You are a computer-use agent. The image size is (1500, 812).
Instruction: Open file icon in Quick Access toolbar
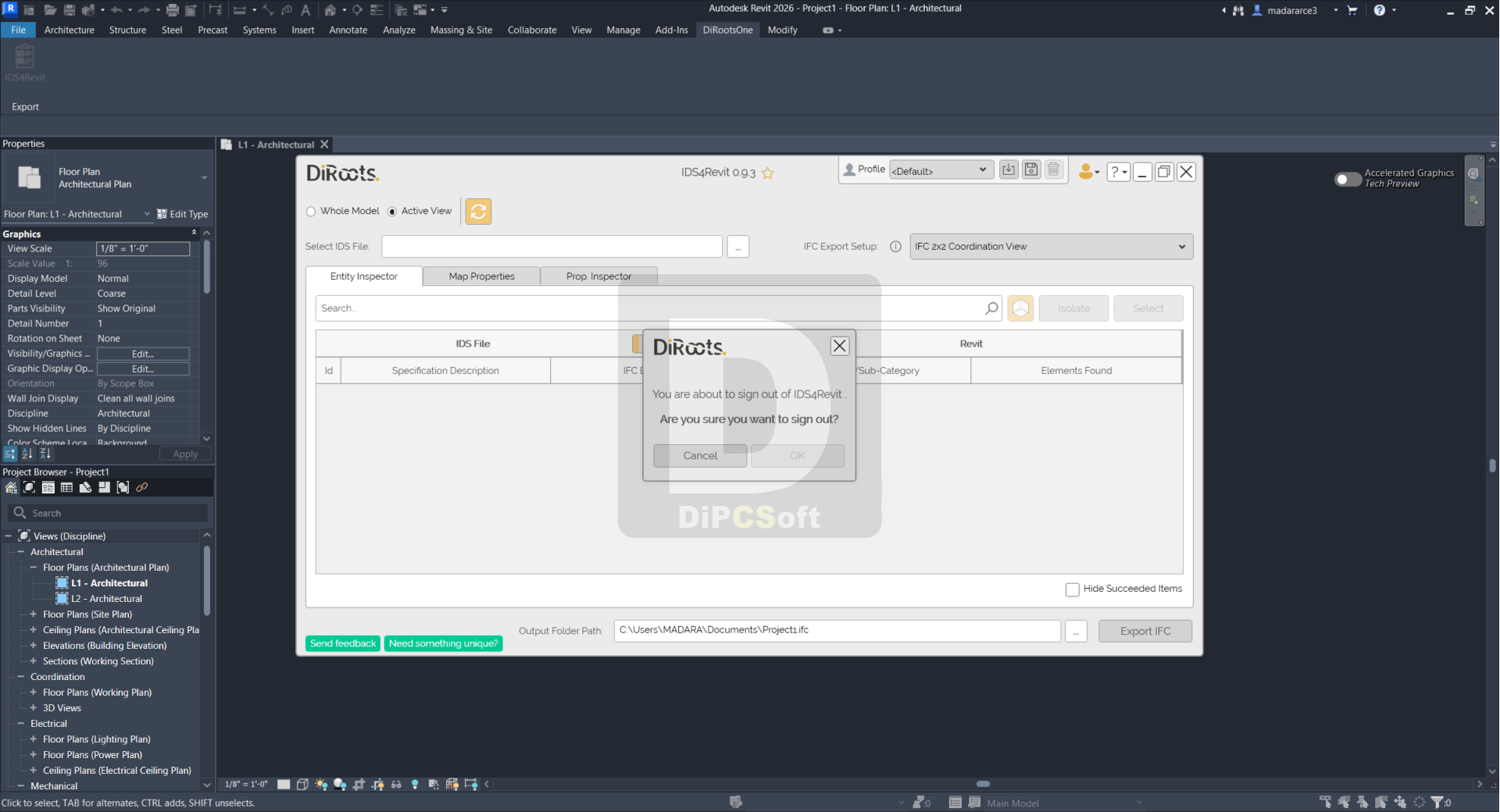pos(50,10)
